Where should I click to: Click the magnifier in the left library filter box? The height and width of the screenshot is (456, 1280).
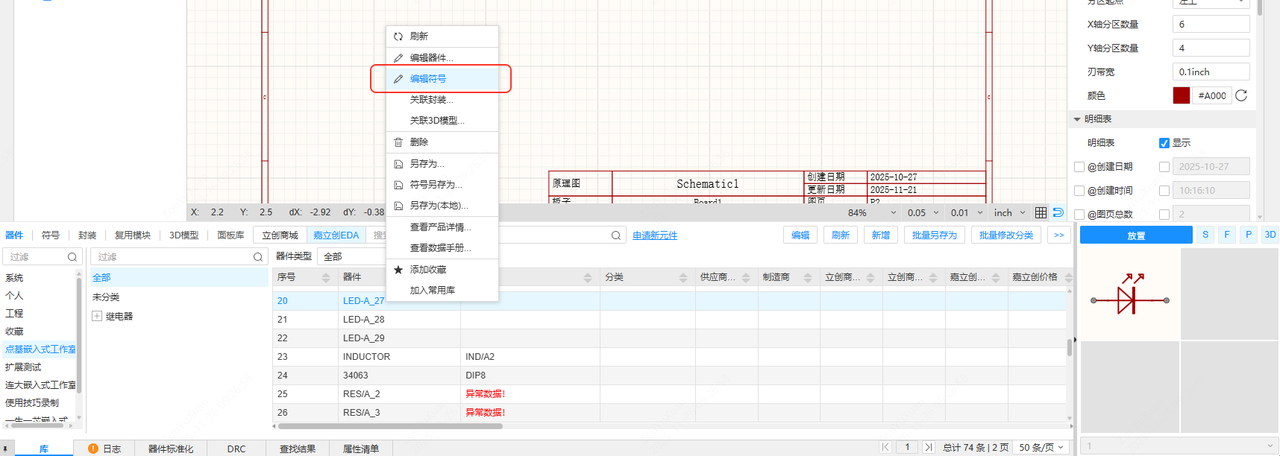click(x=72, y=257)
